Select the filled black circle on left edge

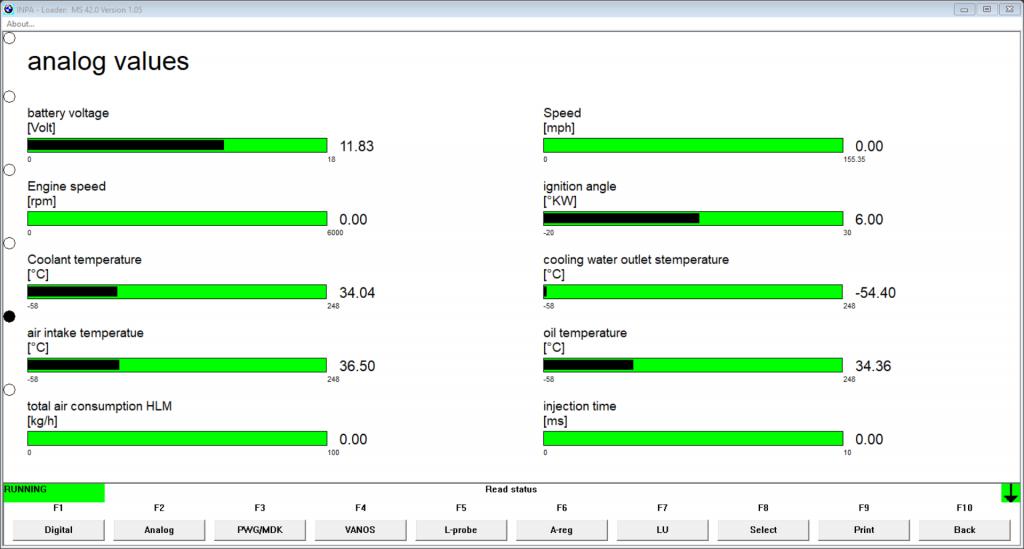point(10,316)
